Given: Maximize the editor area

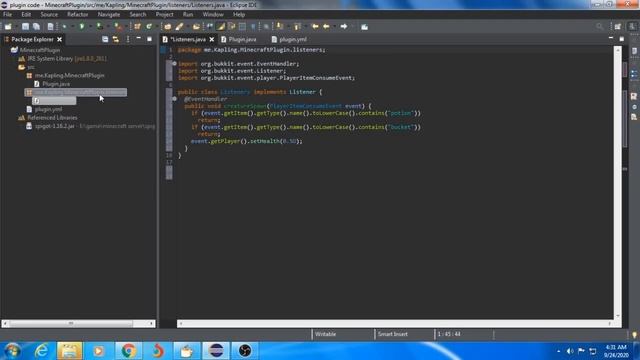Looking at the screenshot, I should pos(621,39).
